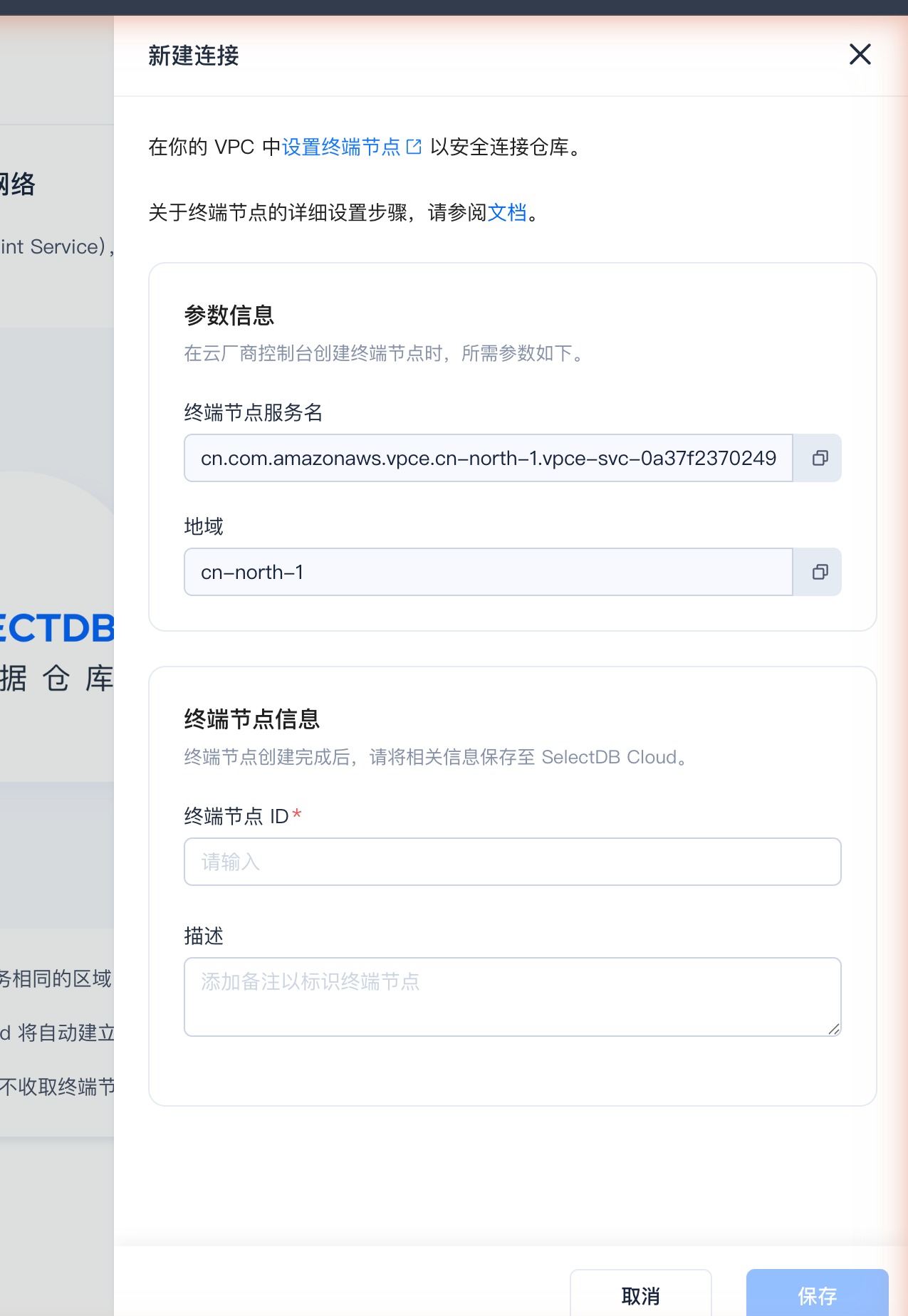Click the 新建连接 dialog title

[x=194, y=55]
